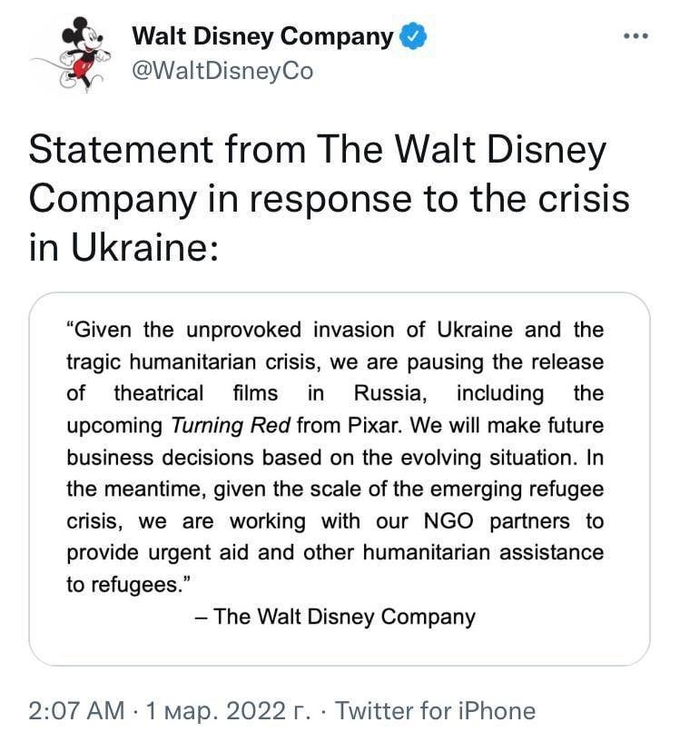The image size is (680, 742).
Task: Click the word "Russia," in the statement
Action: point(391,394)
